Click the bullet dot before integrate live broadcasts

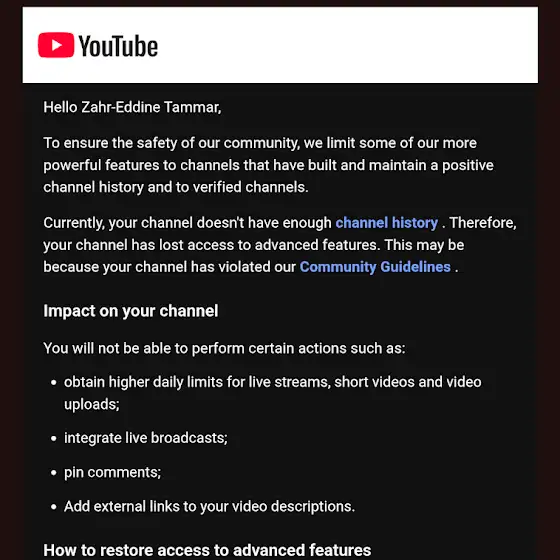[x=54, y=439]
